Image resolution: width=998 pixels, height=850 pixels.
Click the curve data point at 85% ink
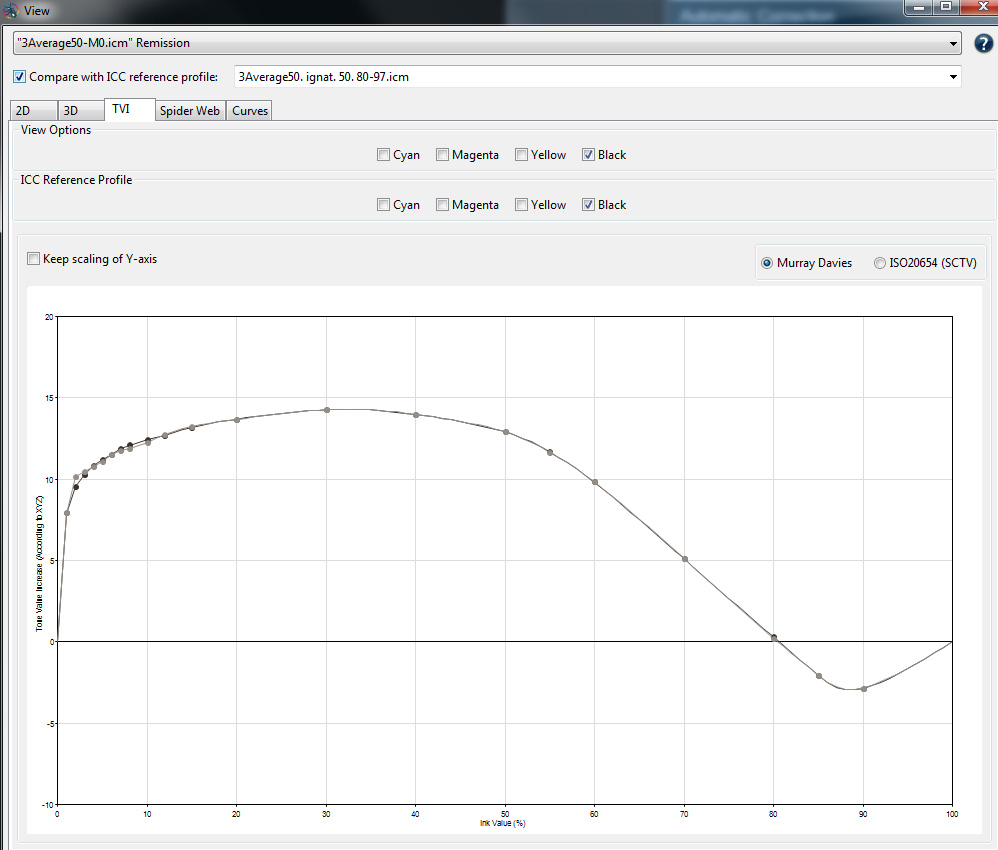[x=819, y=676]
